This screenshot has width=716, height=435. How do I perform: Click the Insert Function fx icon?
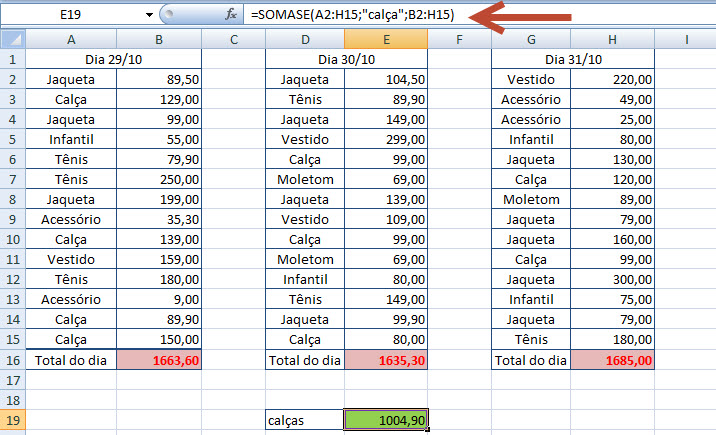point(231,15)
